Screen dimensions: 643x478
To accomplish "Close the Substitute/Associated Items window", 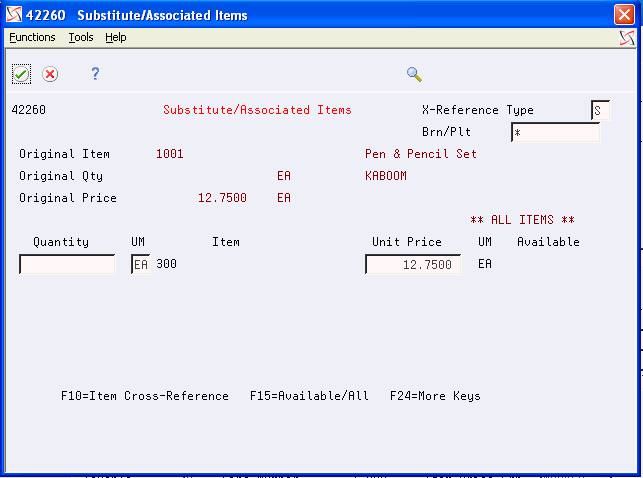I will [x=624, y=15].
